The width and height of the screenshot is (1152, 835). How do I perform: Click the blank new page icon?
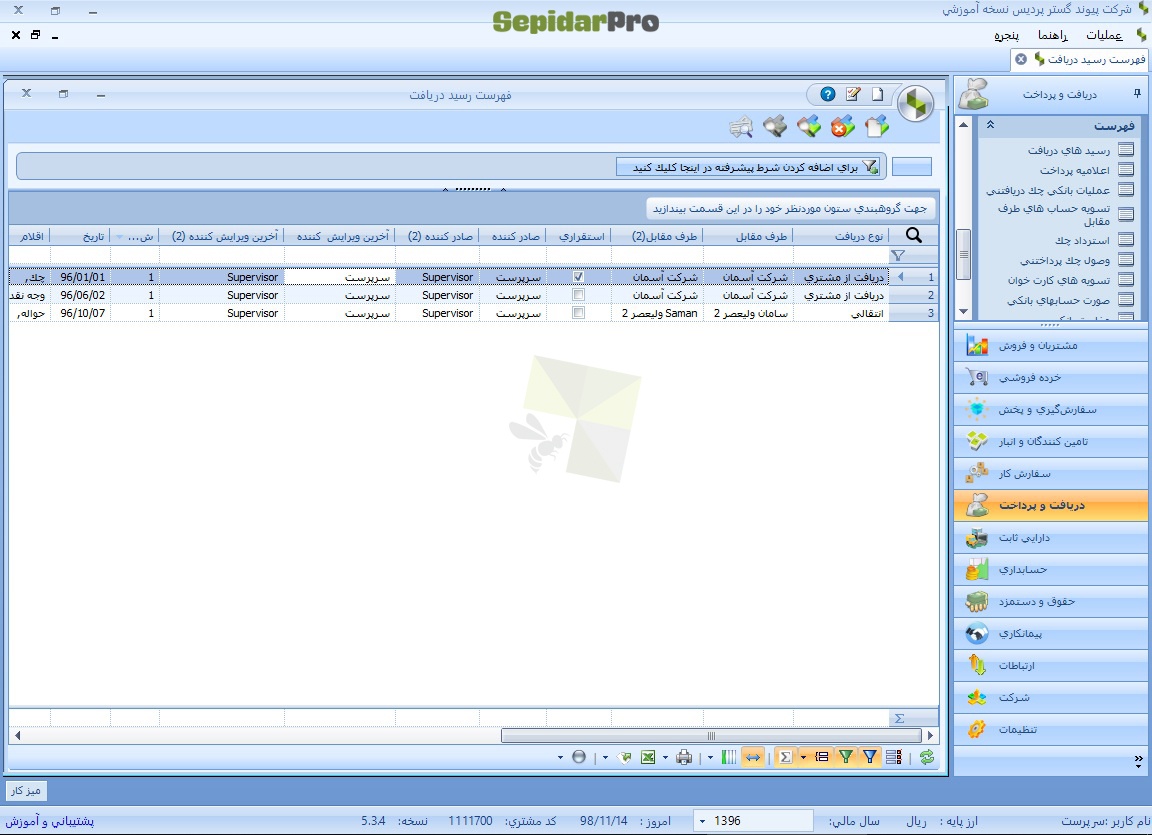click(877, 94)
